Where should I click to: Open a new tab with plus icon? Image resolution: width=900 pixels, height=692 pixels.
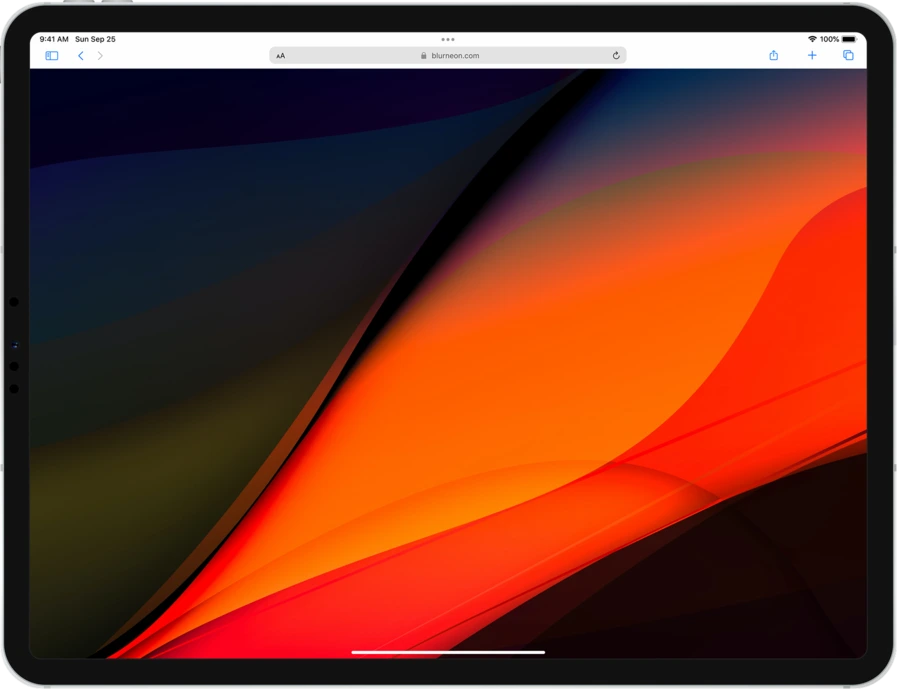click(x=812, y=56)
